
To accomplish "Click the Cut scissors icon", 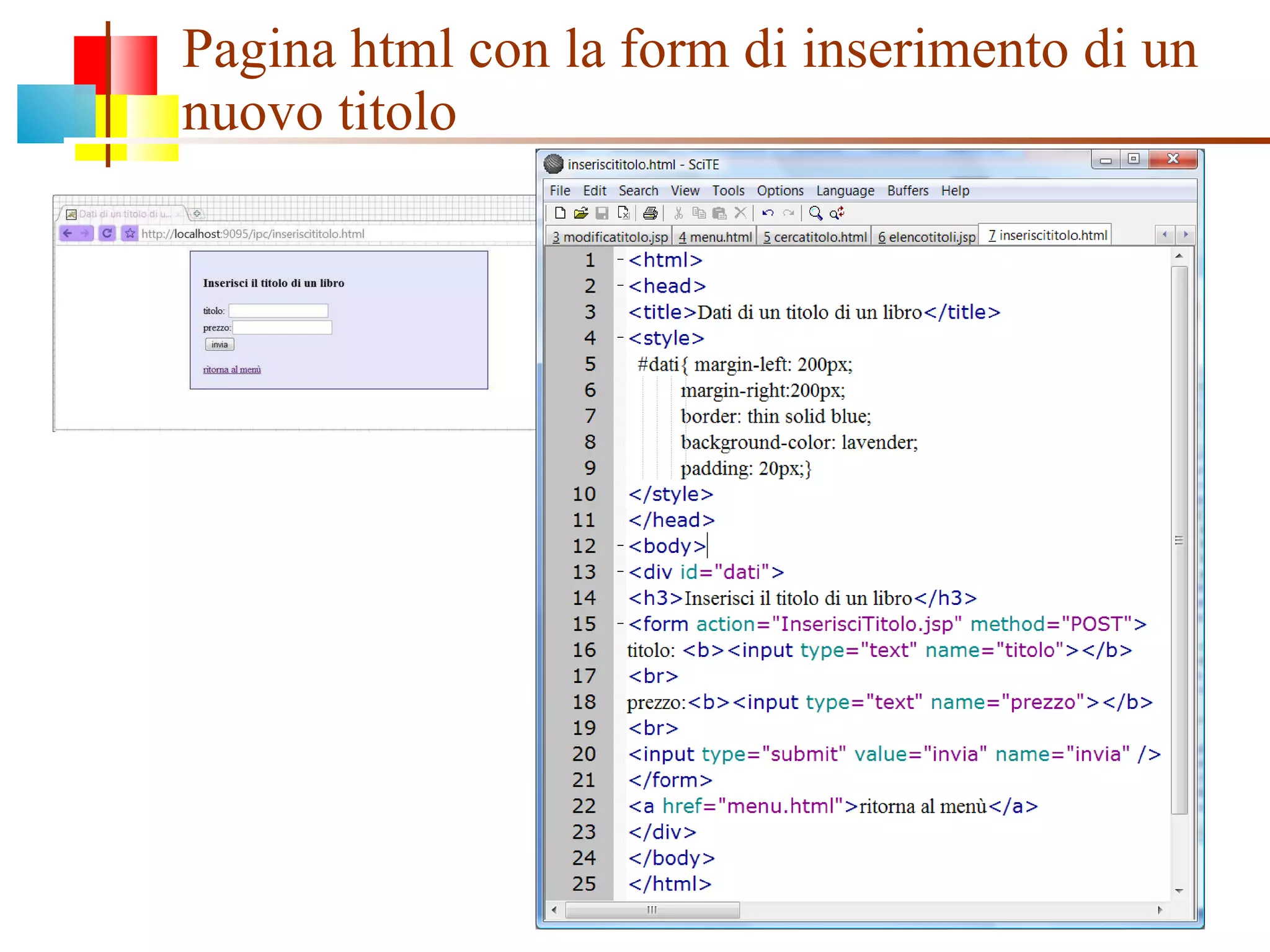I will click(x=678, y=213).
